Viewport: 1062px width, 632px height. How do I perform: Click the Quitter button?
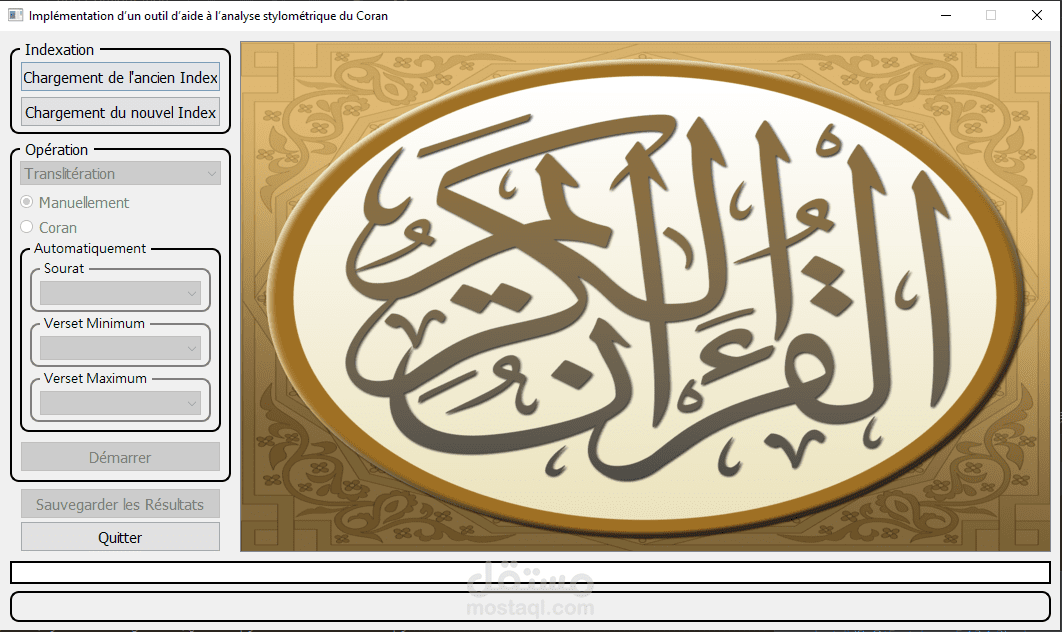coord(121,536)
